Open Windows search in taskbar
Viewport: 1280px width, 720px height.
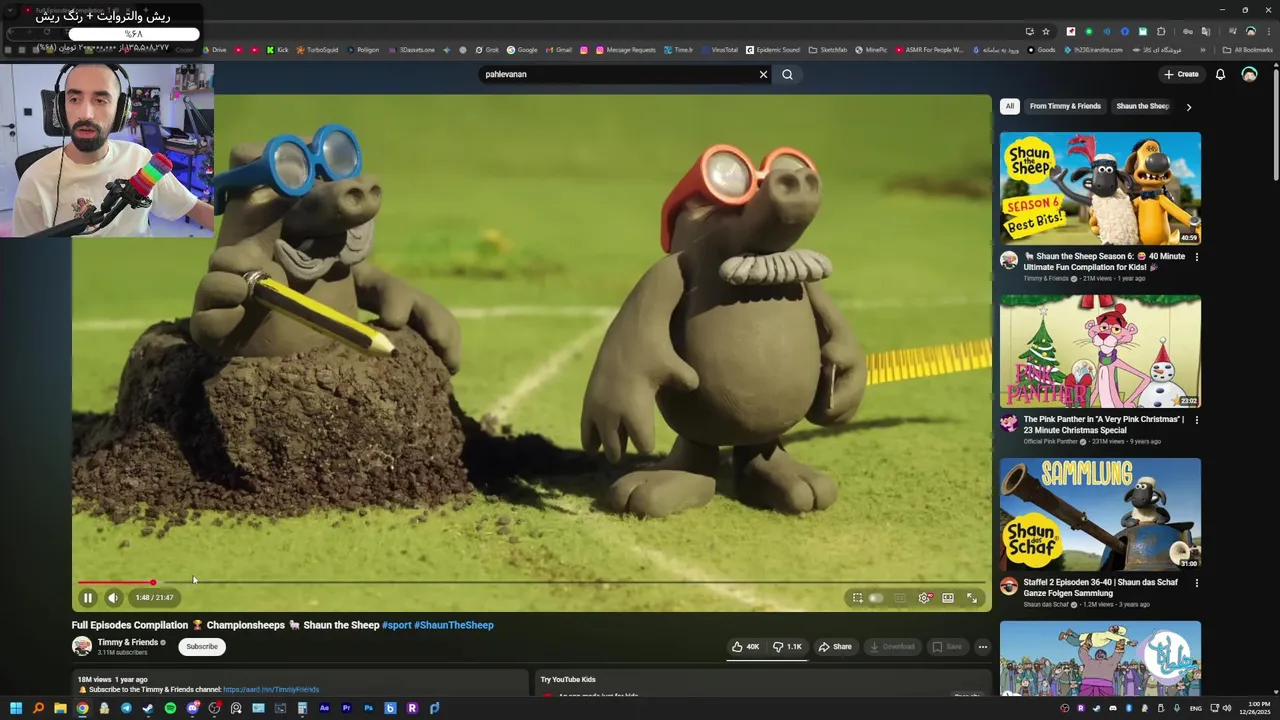pyautogui.click(x=38, y=708)
